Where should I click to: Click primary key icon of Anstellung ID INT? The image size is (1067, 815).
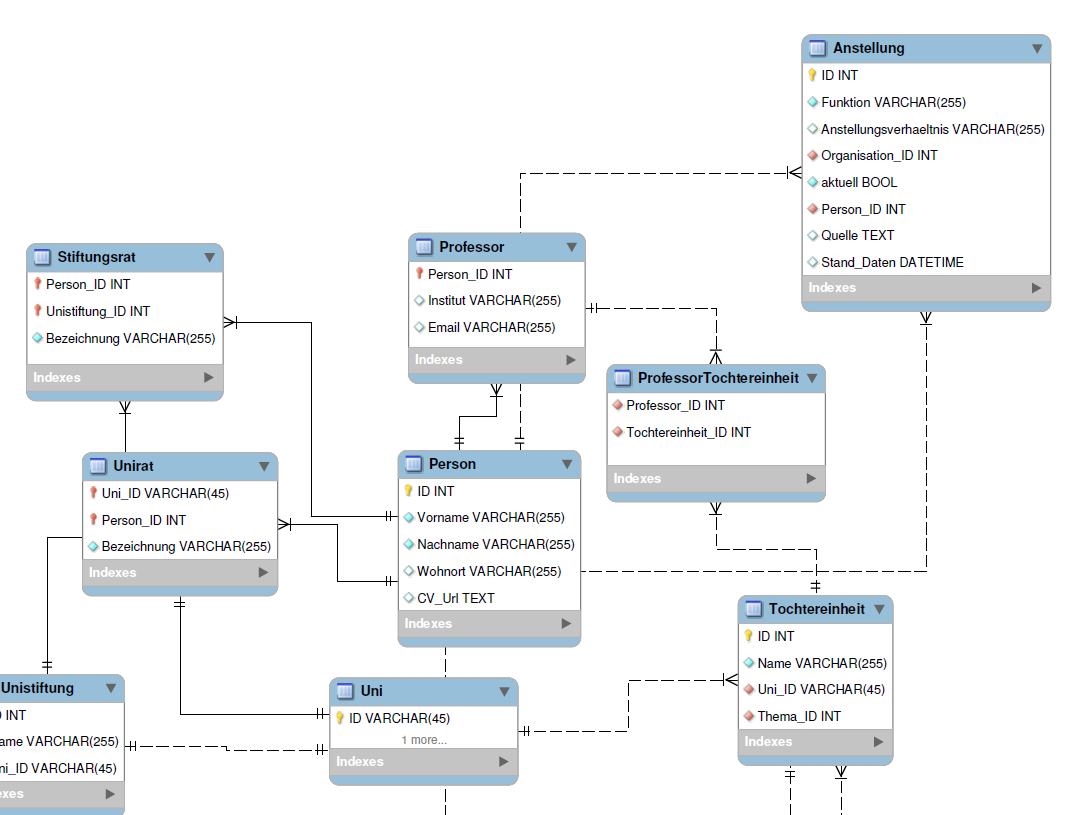[x=812, y=75]
